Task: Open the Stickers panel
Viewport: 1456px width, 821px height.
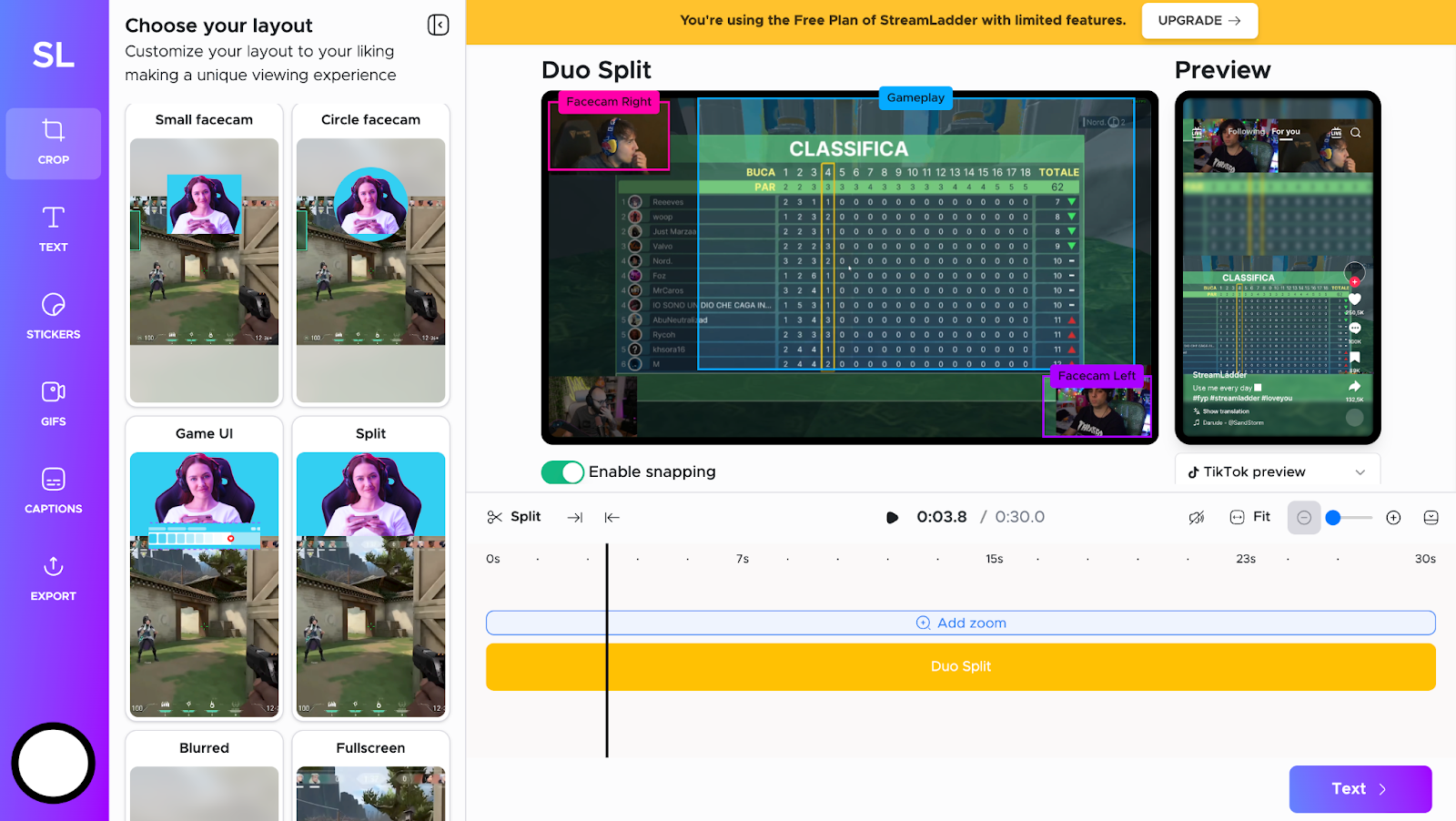Action: point(54,316)
